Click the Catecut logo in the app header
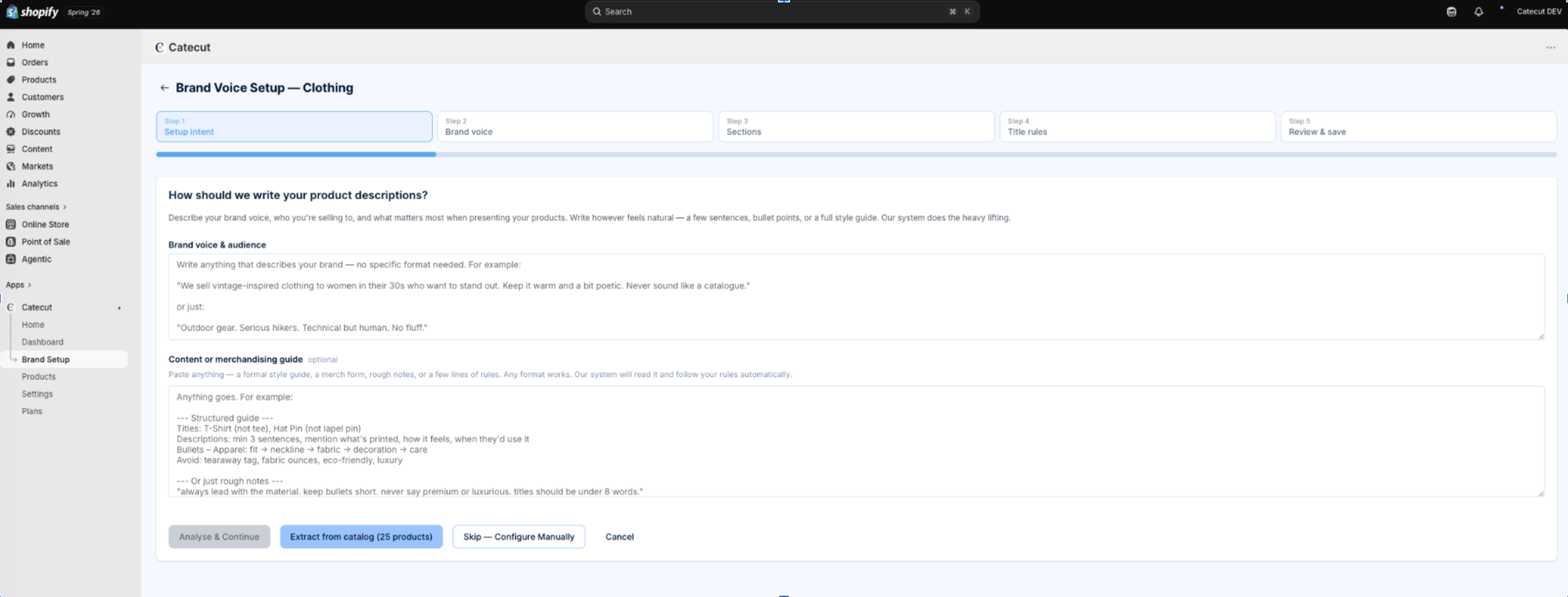1568x597 pixels. pos(159,48)
